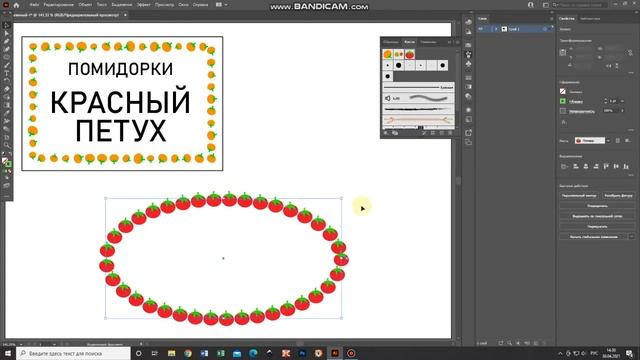Switch to the Образцы swatches tab

coord(391,42)
